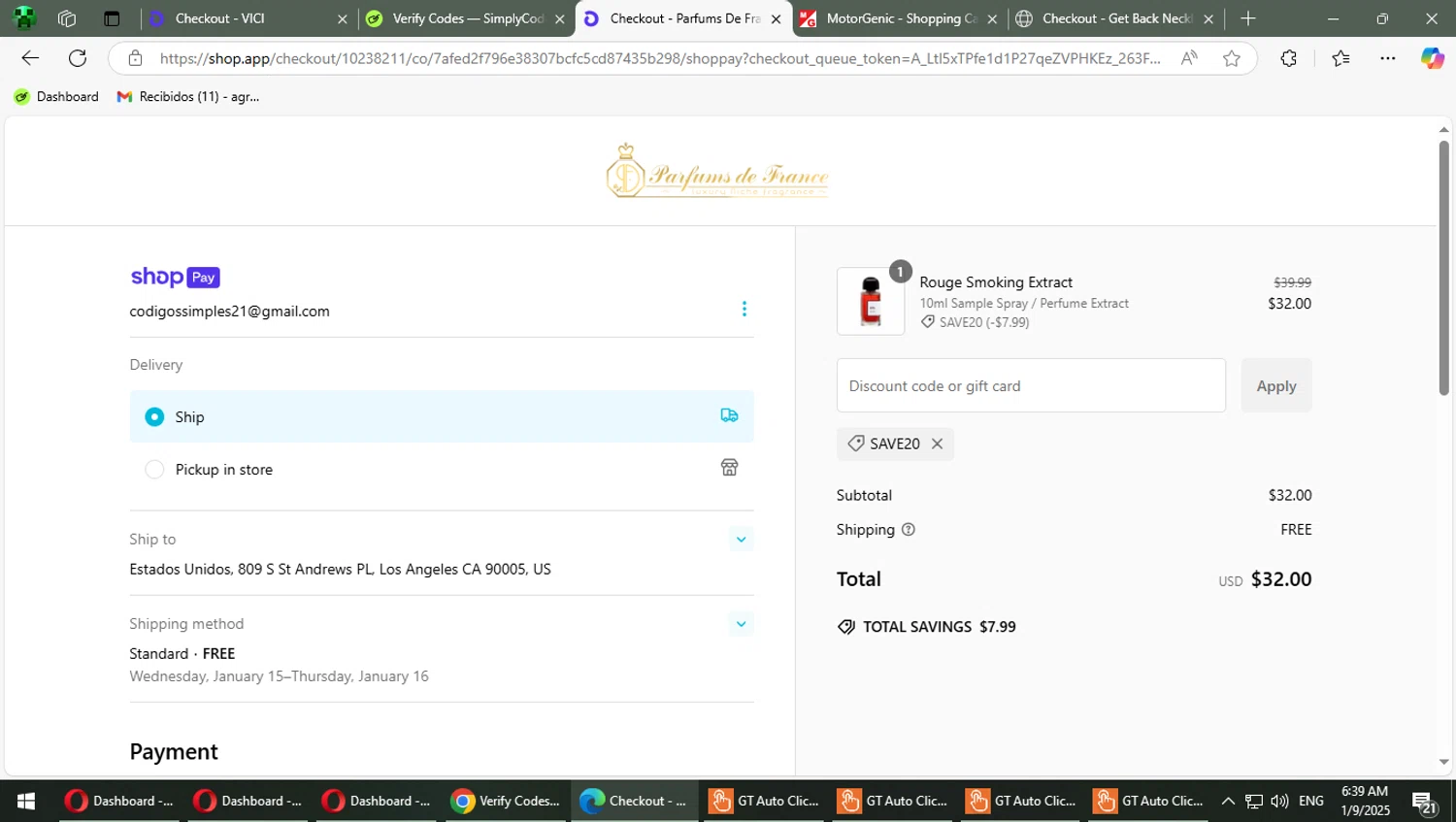Screen dimensions: 1456x822
Task: Open the Dashboard bookmark
Action: point(56,96)
